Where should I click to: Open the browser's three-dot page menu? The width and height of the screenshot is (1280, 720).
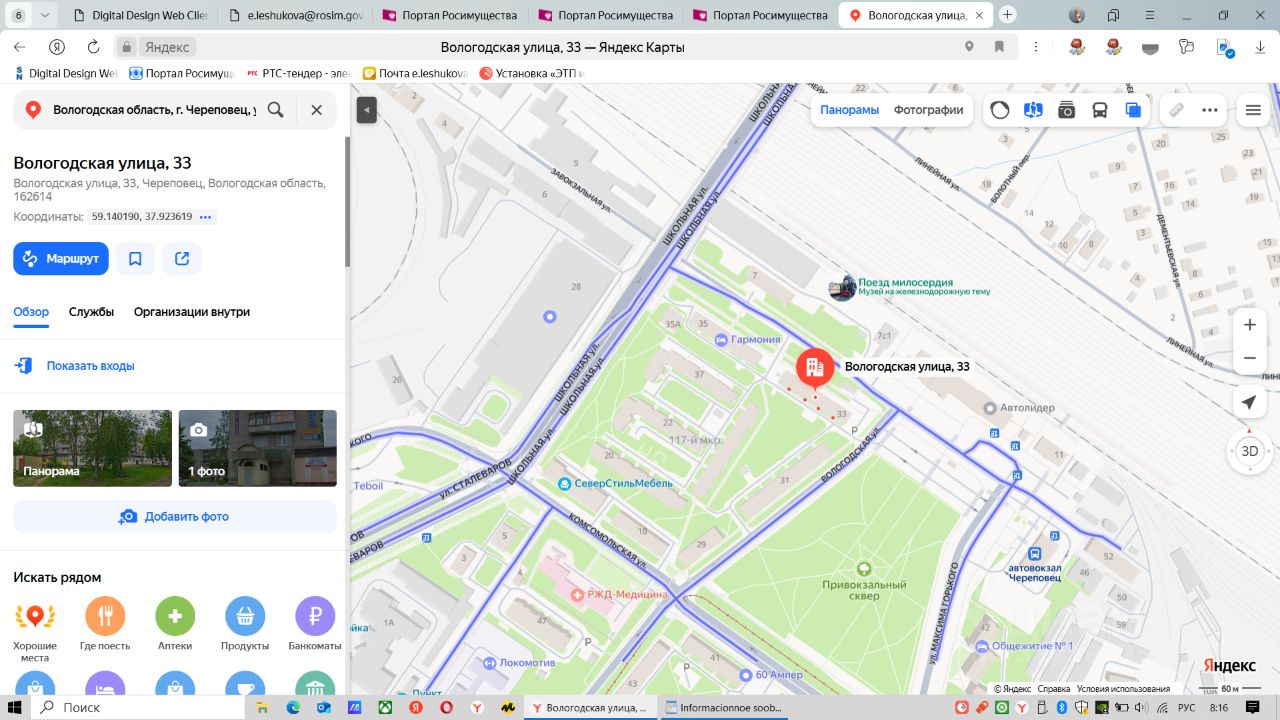1035,47
